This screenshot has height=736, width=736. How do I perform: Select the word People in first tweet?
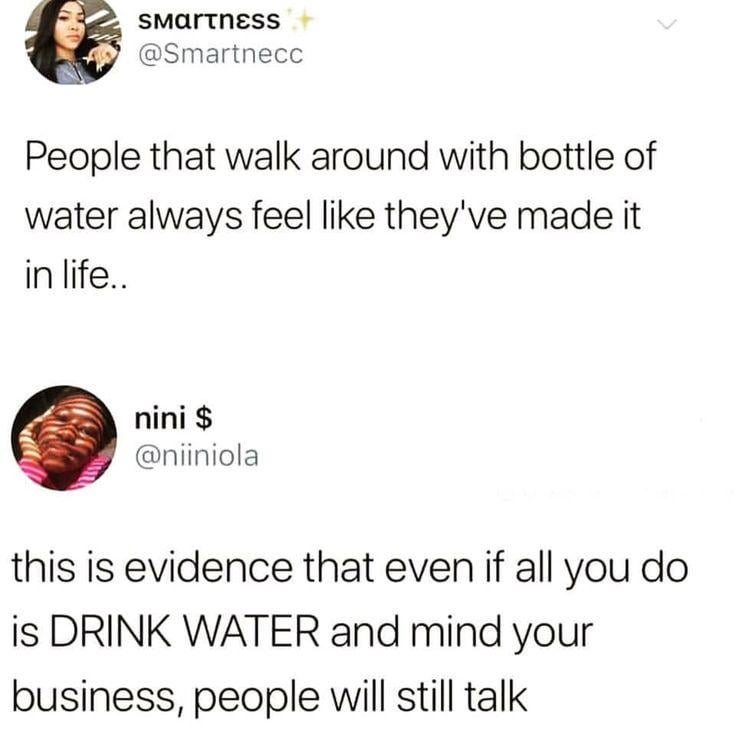[83, 157]
